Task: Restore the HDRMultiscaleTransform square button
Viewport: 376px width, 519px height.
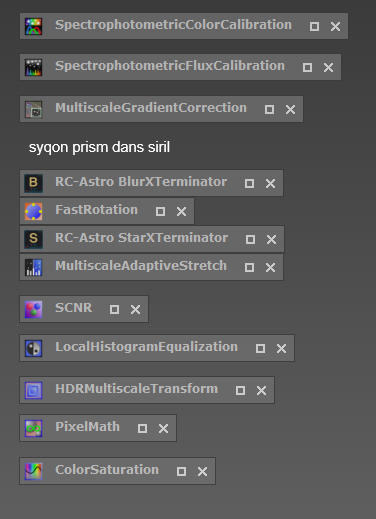Action: pyautogui.click(x=240, y=390)
